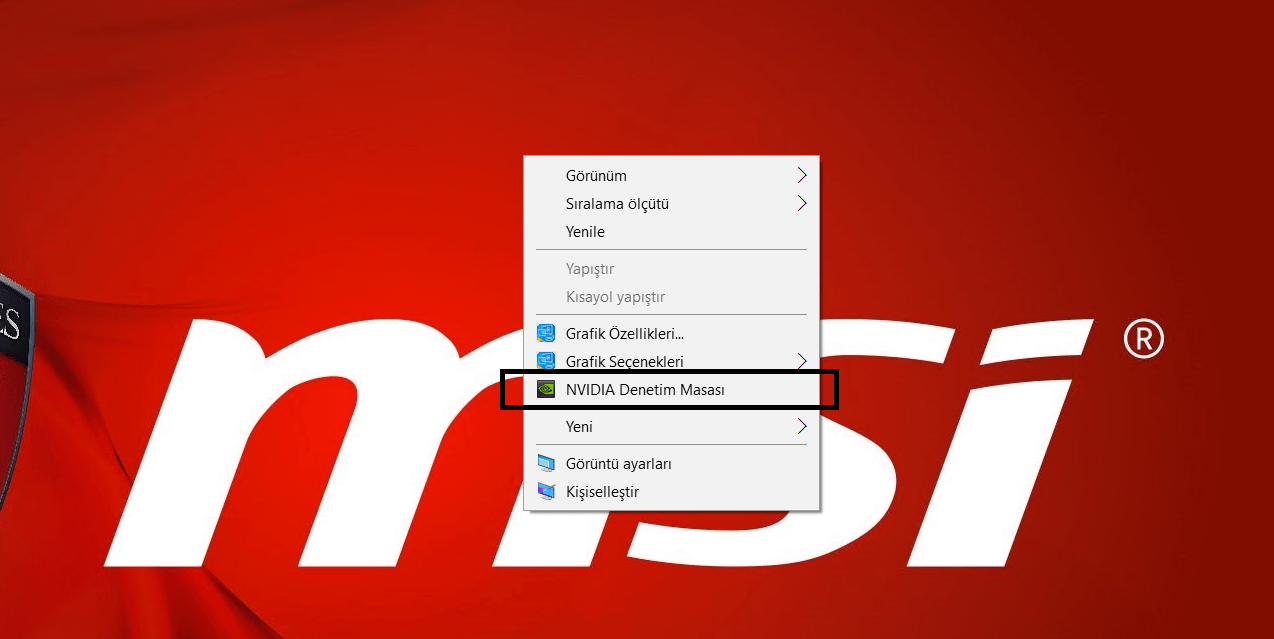
Task: Expand the Sıralama ölçütü submenu arrow
Action: click(x=802, y=203)
